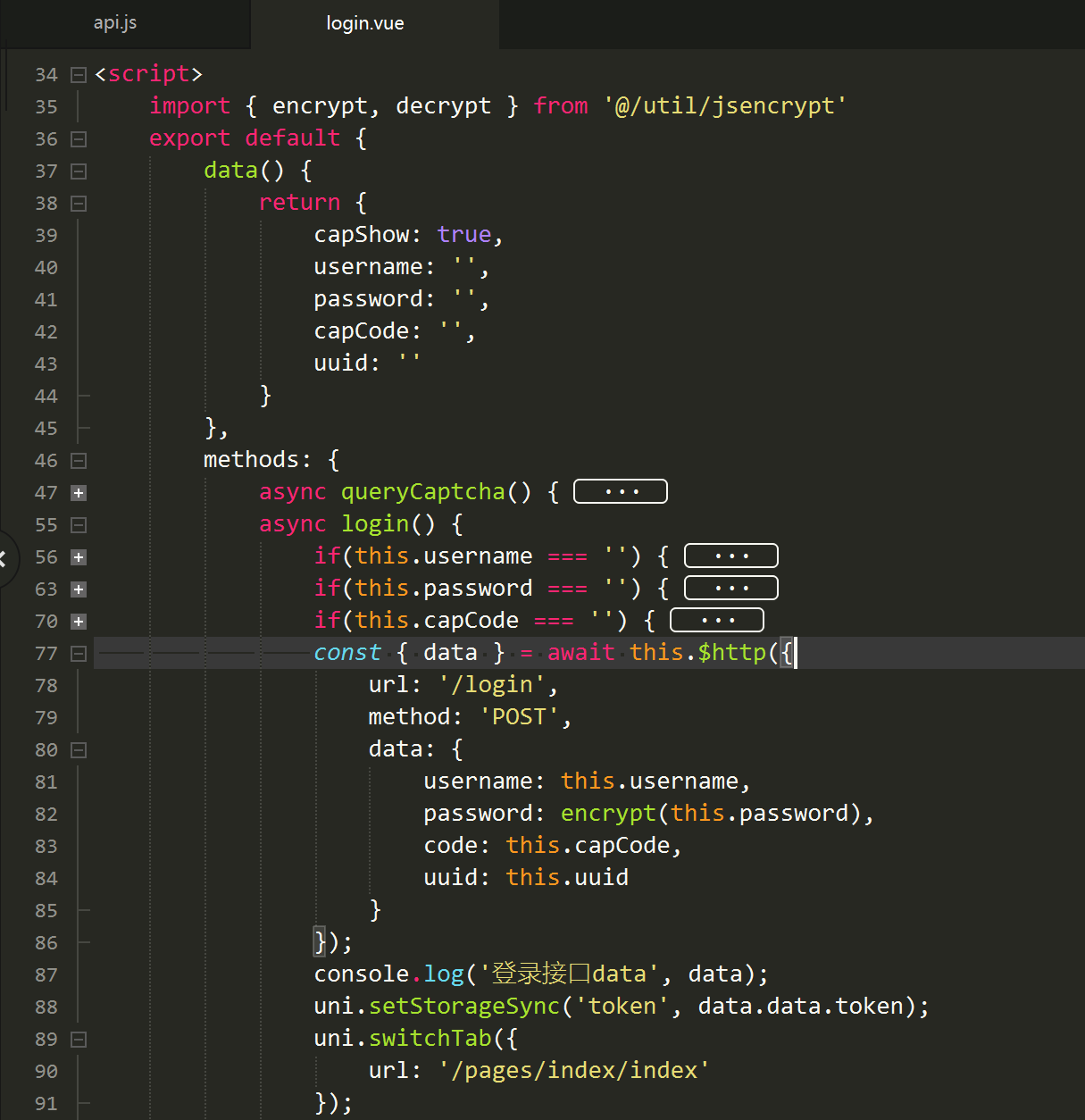Screen dimensions: 1085x1120
Task: Click line number 35 in the gutter
Action: [x=46, y=107]
